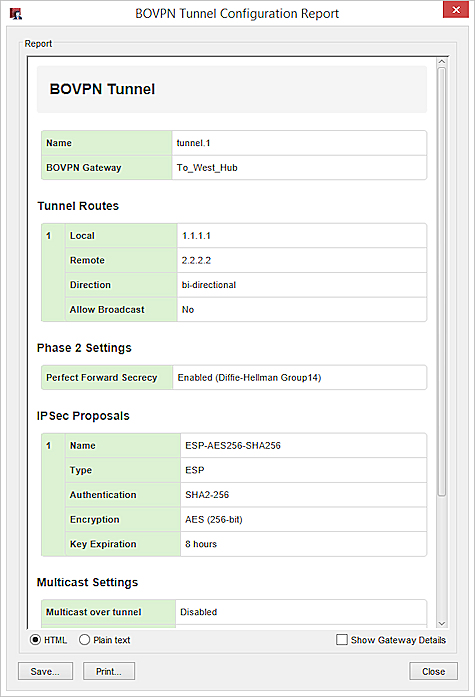The image size is (475, 697).
Task: Close the BOVPN Tunnel Configuration Report window
Action: click(455, 10)
